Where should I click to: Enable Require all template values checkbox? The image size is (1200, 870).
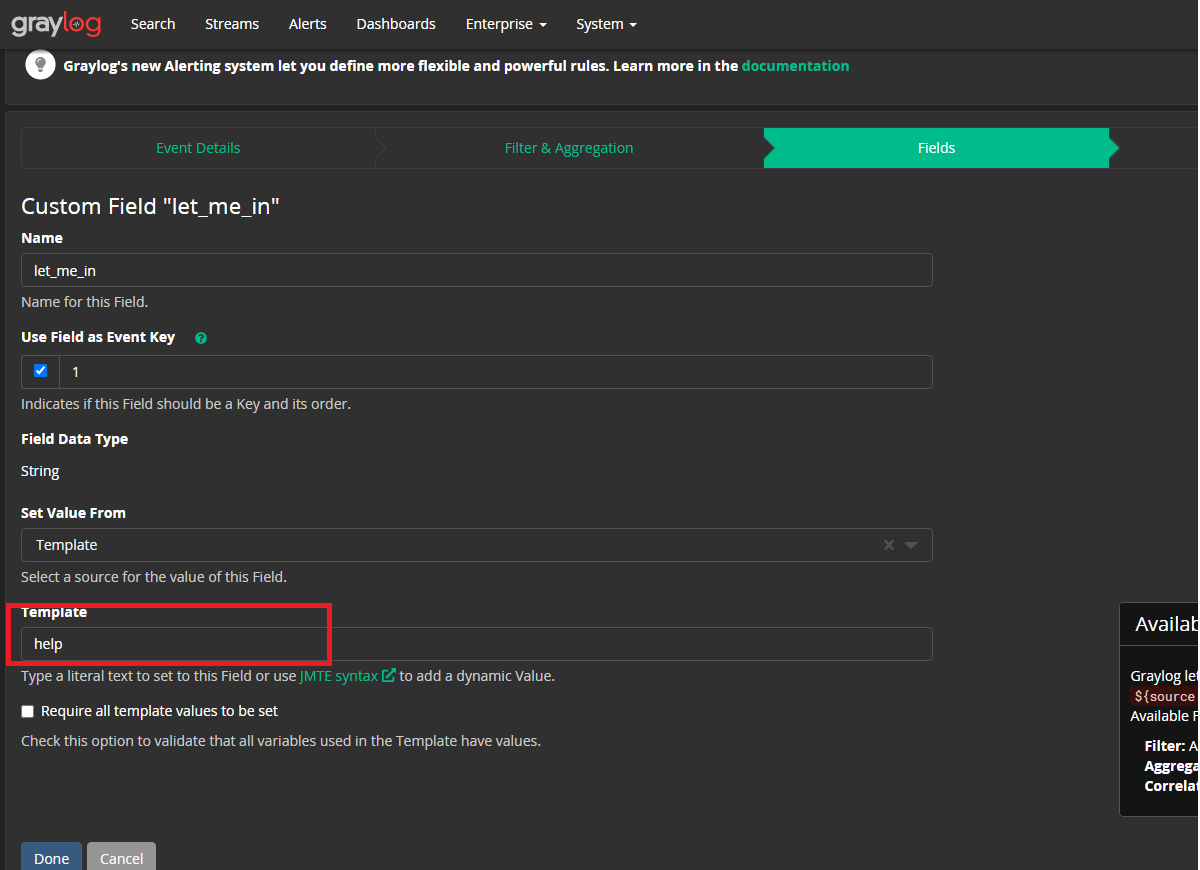pos(28,711)
